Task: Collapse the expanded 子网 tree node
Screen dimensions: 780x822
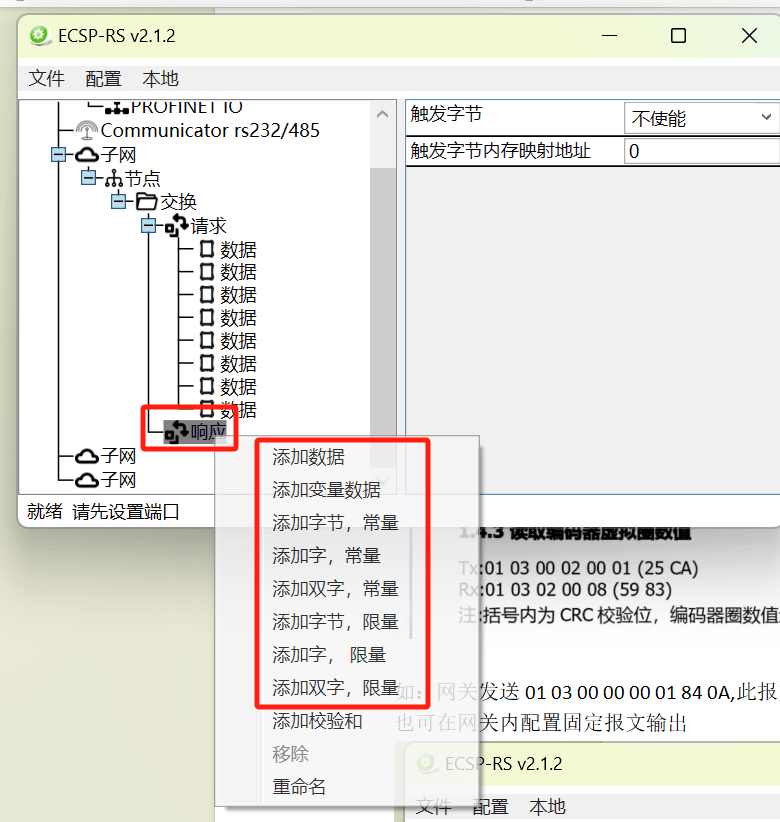Action: tap(59, 155)
